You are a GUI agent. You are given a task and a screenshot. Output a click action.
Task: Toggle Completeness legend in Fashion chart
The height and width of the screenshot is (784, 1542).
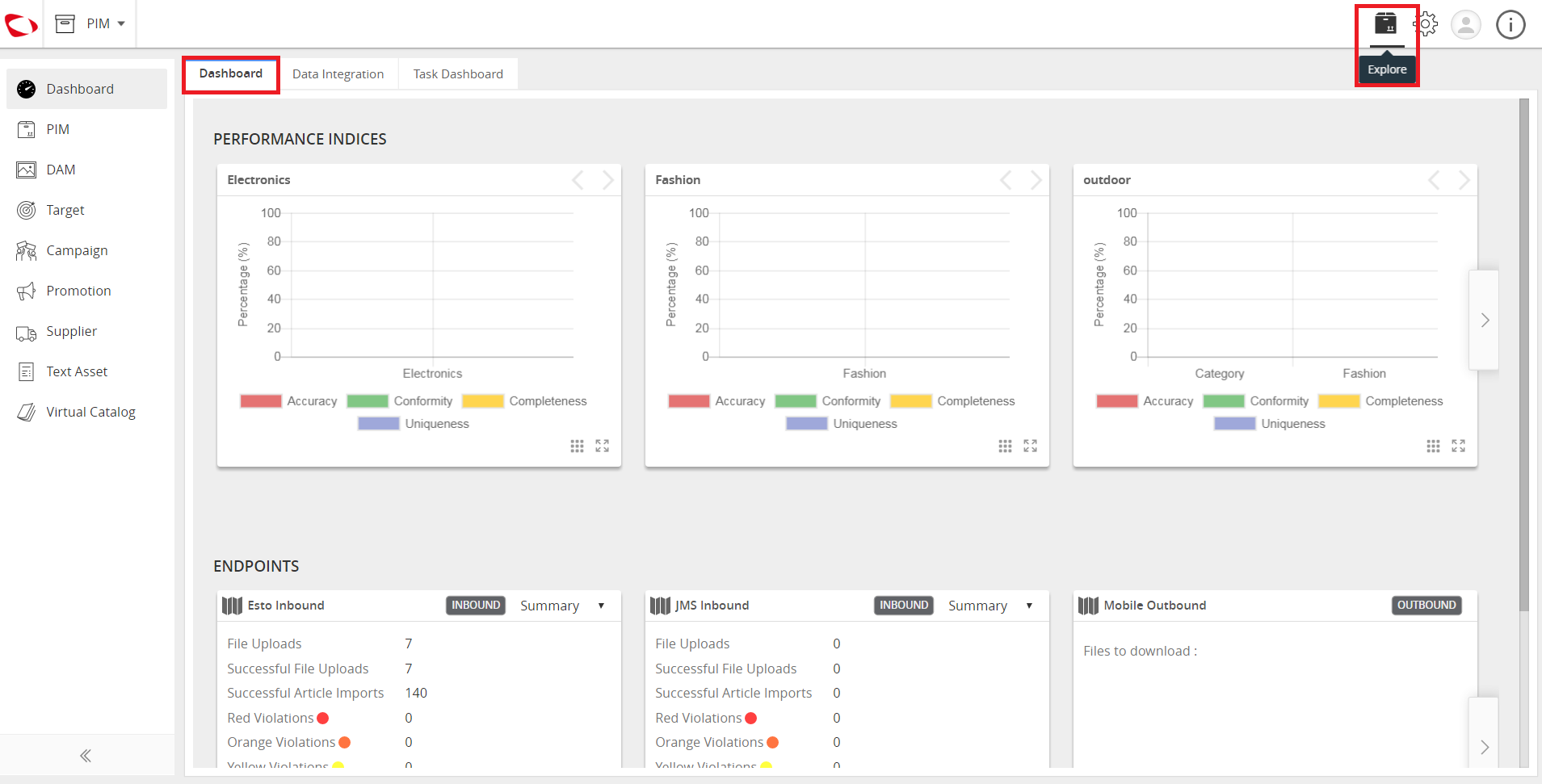point(952,401)
